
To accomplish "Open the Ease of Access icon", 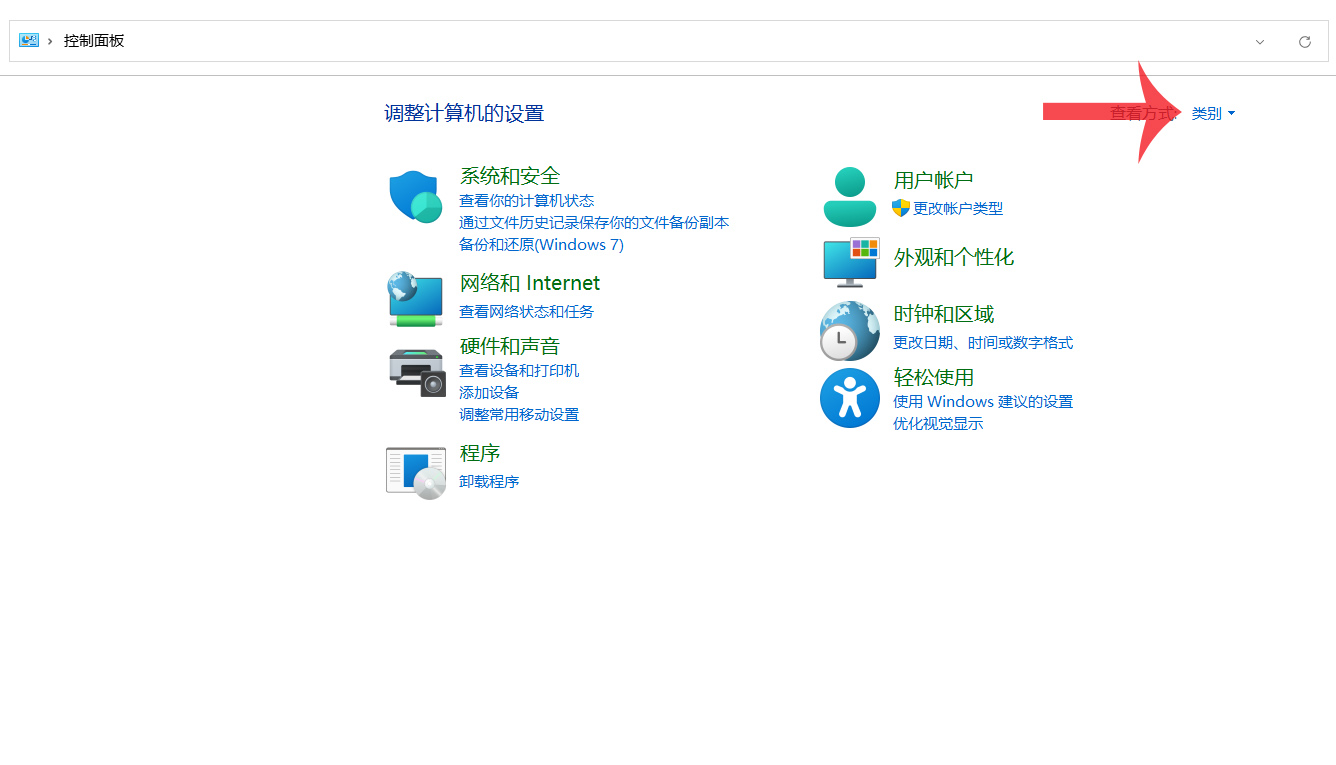I will (x=849, y=398).
